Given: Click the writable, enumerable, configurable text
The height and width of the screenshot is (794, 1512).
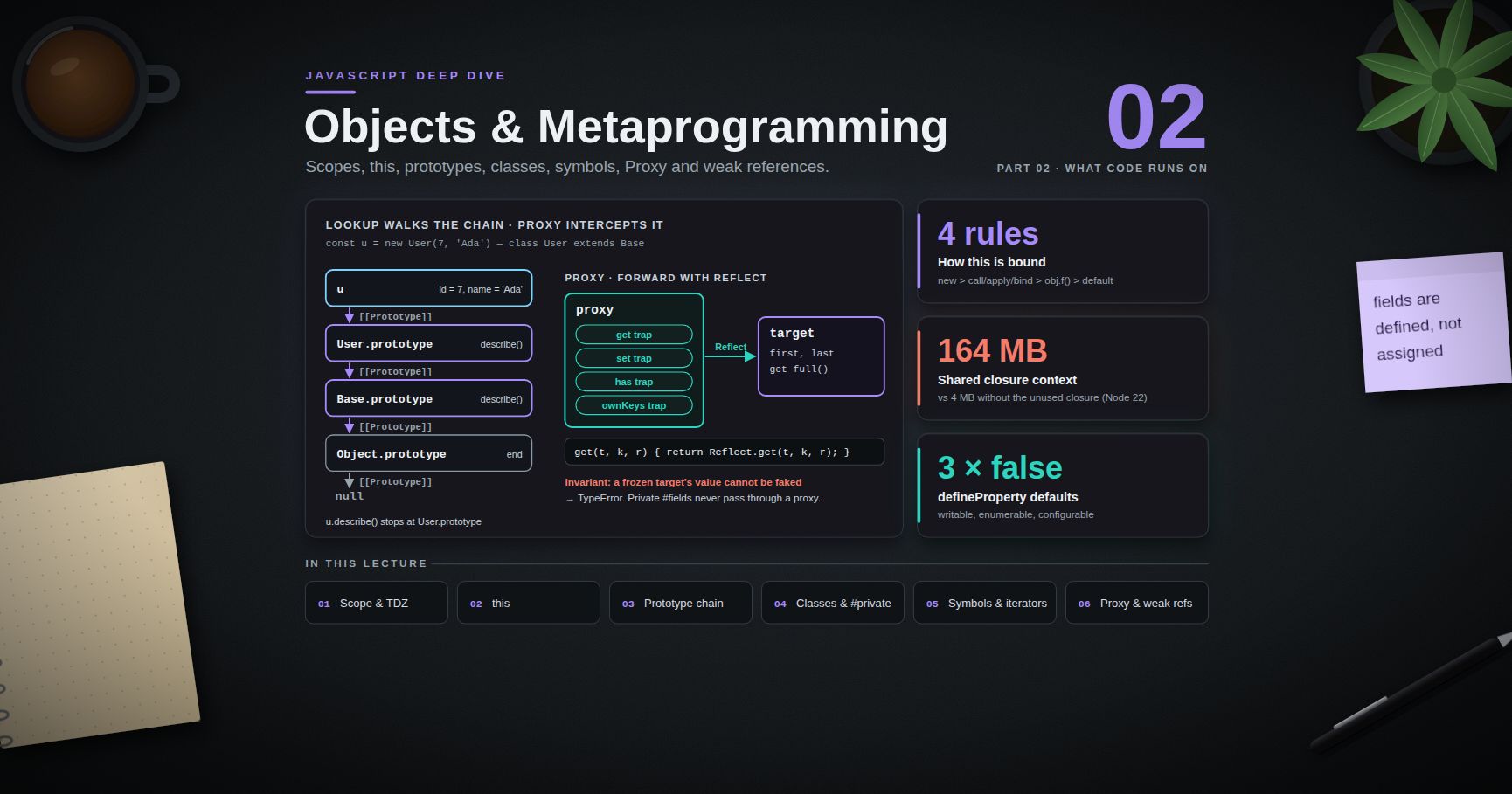Looking at the screenshot, I should tap(1016, 514).
